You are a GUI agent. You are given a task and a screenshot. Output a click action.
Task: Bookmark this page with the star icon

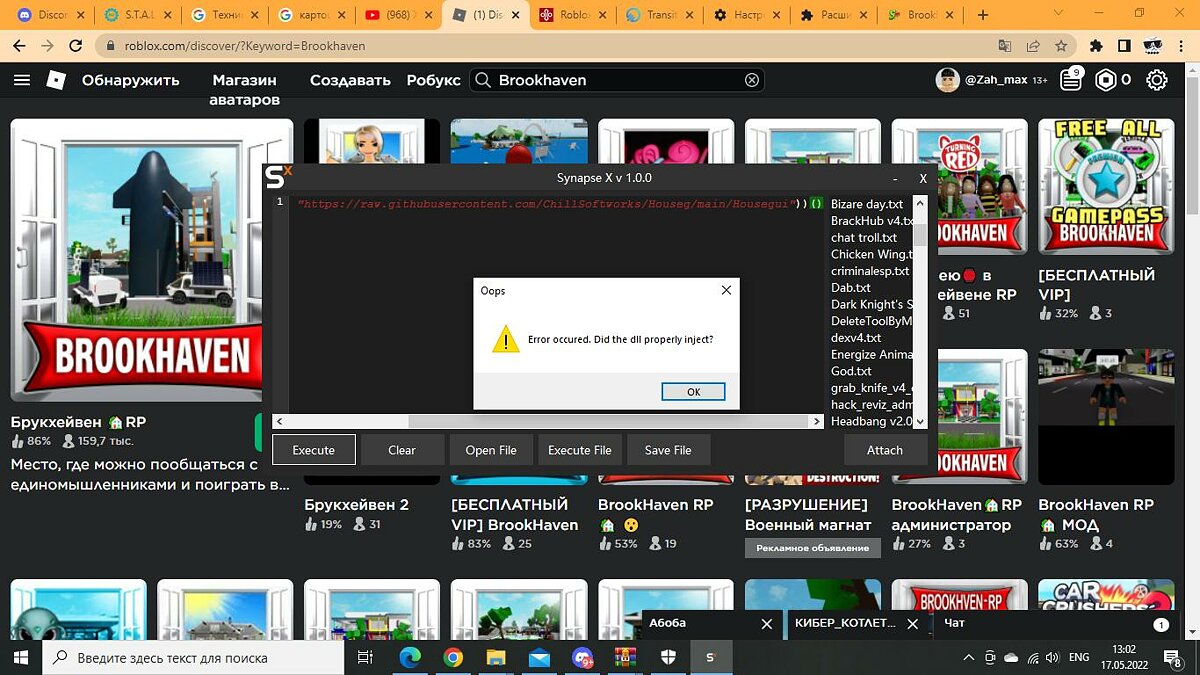click(x=1061, y=46)
